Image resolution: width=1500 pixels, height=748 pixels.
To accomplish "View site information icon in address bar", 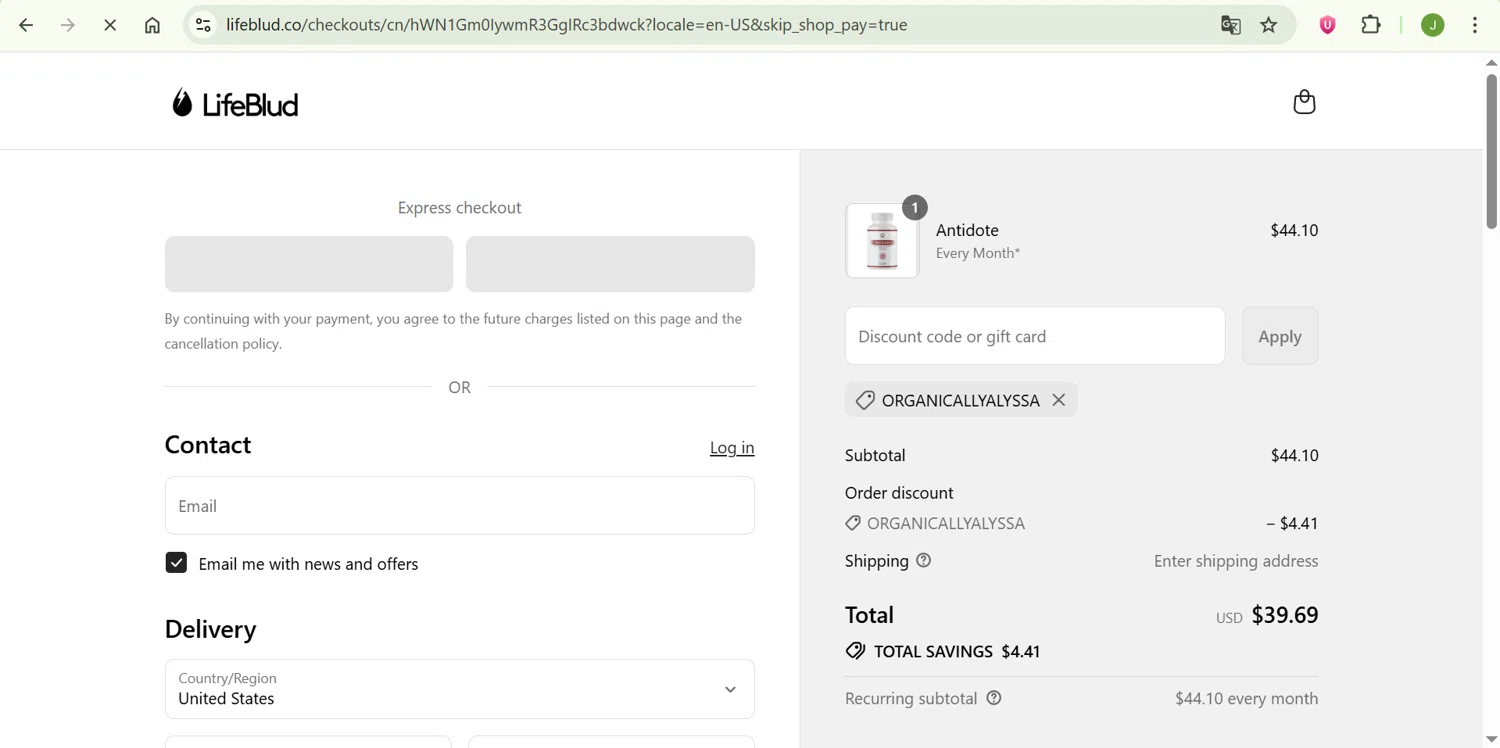I will (x=203, y=25).
